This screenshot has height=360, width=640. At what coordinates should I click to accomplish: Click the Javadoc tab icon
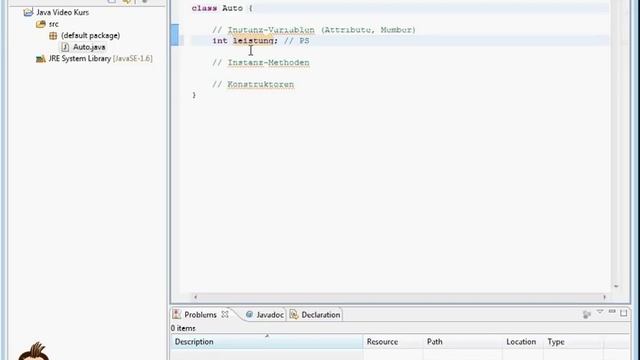click(249, 315)
